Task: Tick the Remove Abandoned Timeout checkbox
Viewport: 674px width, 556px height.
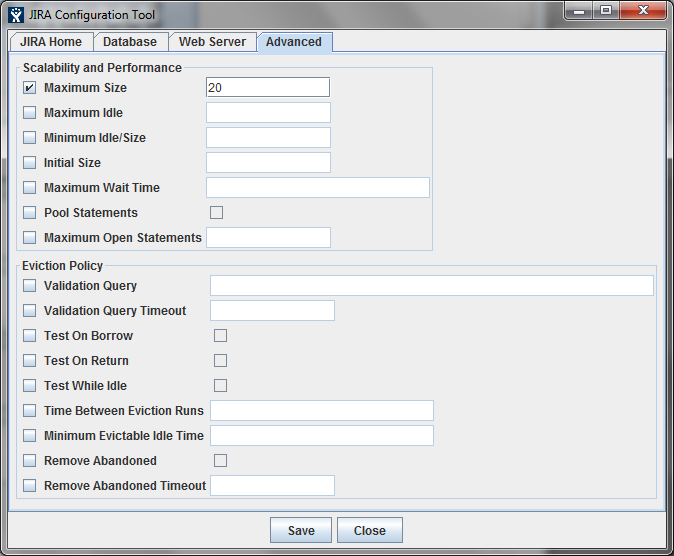Action: point(29,485)
